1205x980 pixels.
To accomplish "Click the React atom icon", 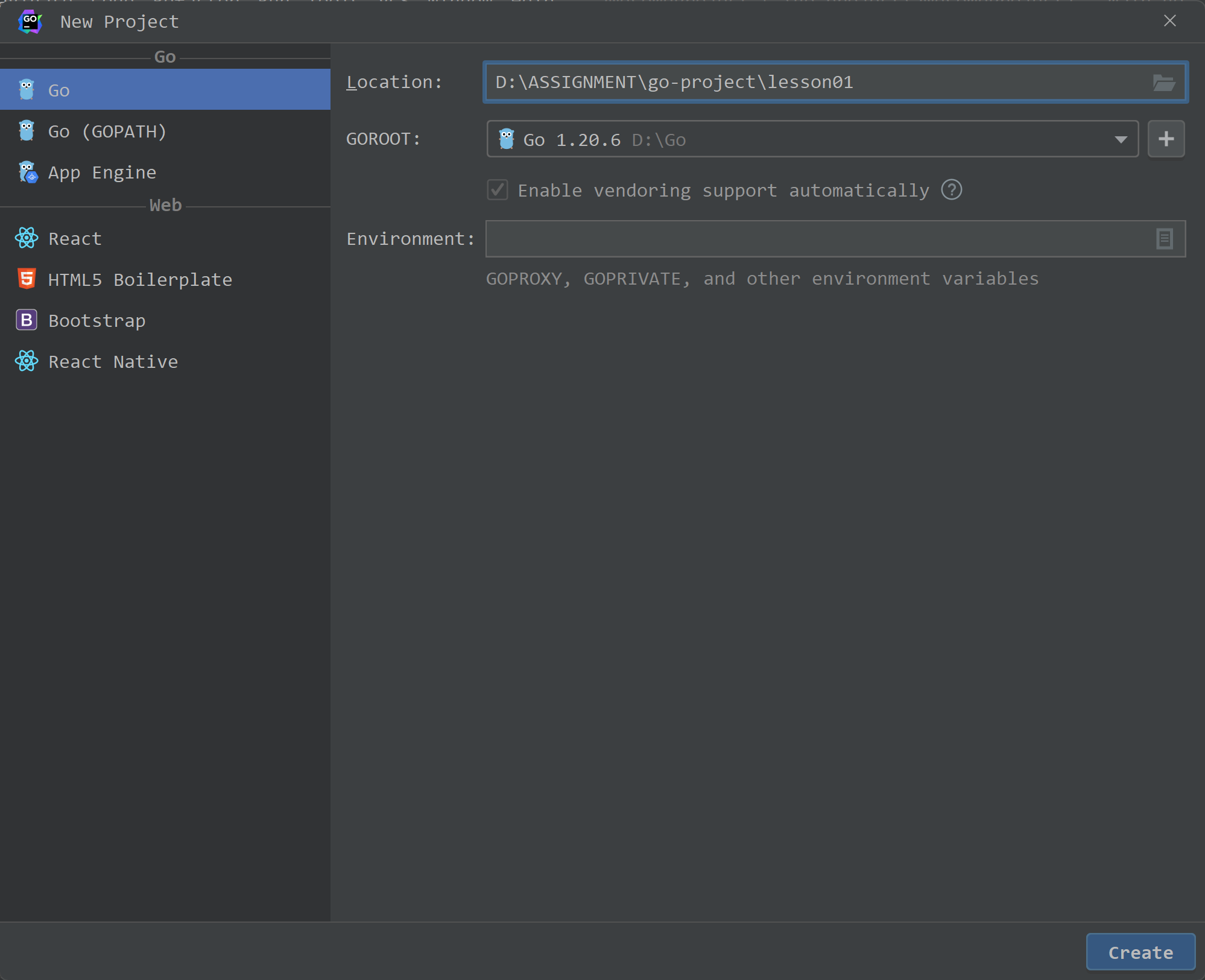I will [27, 238].
